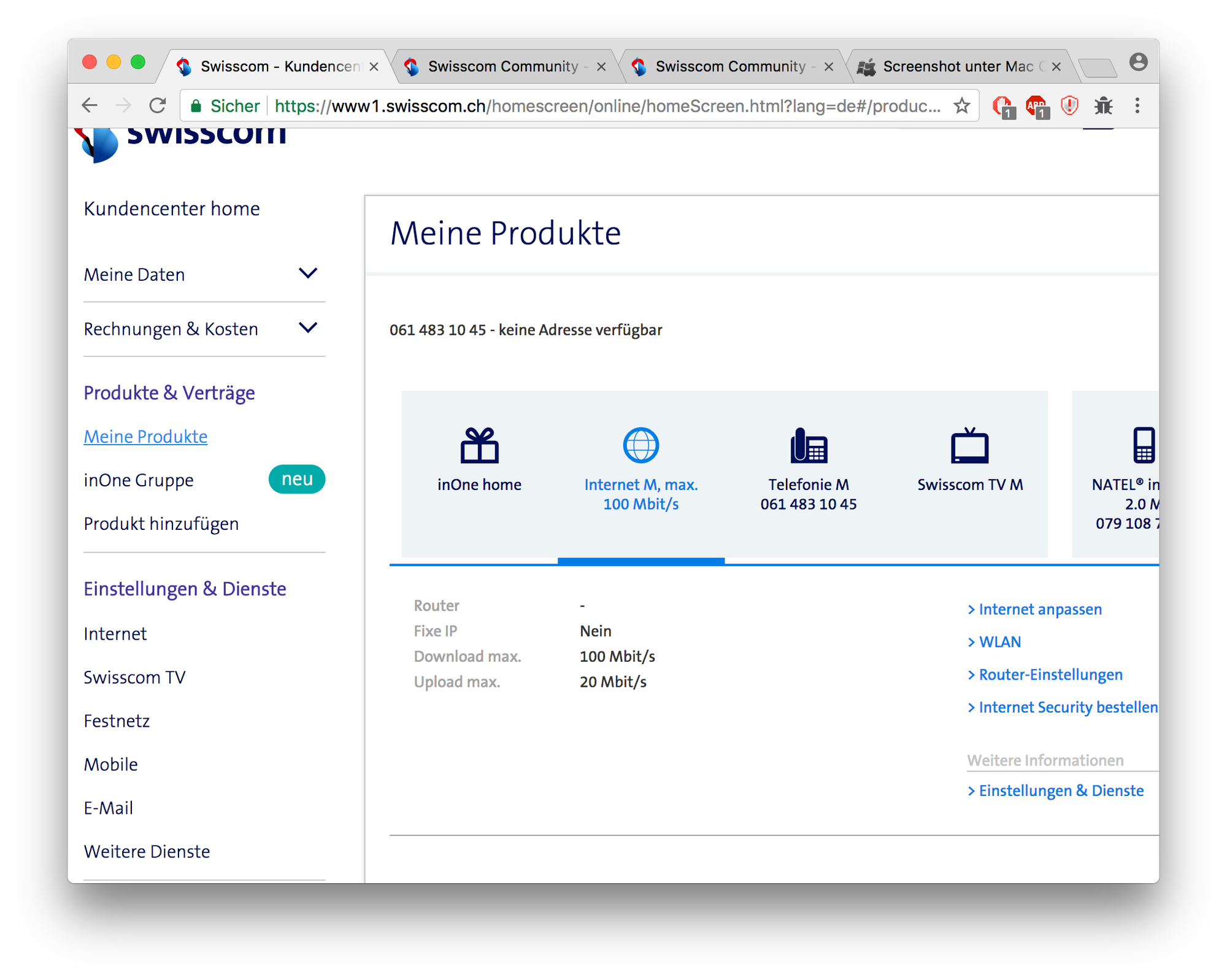
Task: Click '20 Mbit/s' upload value
Action: [x=613, y=682]
